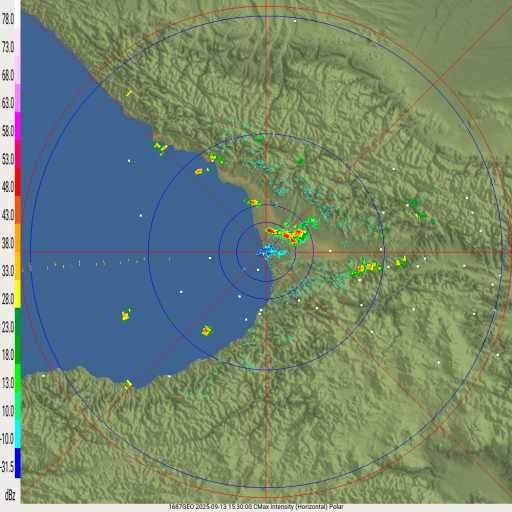Image resolution: width=512 pixels, height=512 pixels.
Task: Click the yellow echo over sea in far southwest
Action: [126, 314]
